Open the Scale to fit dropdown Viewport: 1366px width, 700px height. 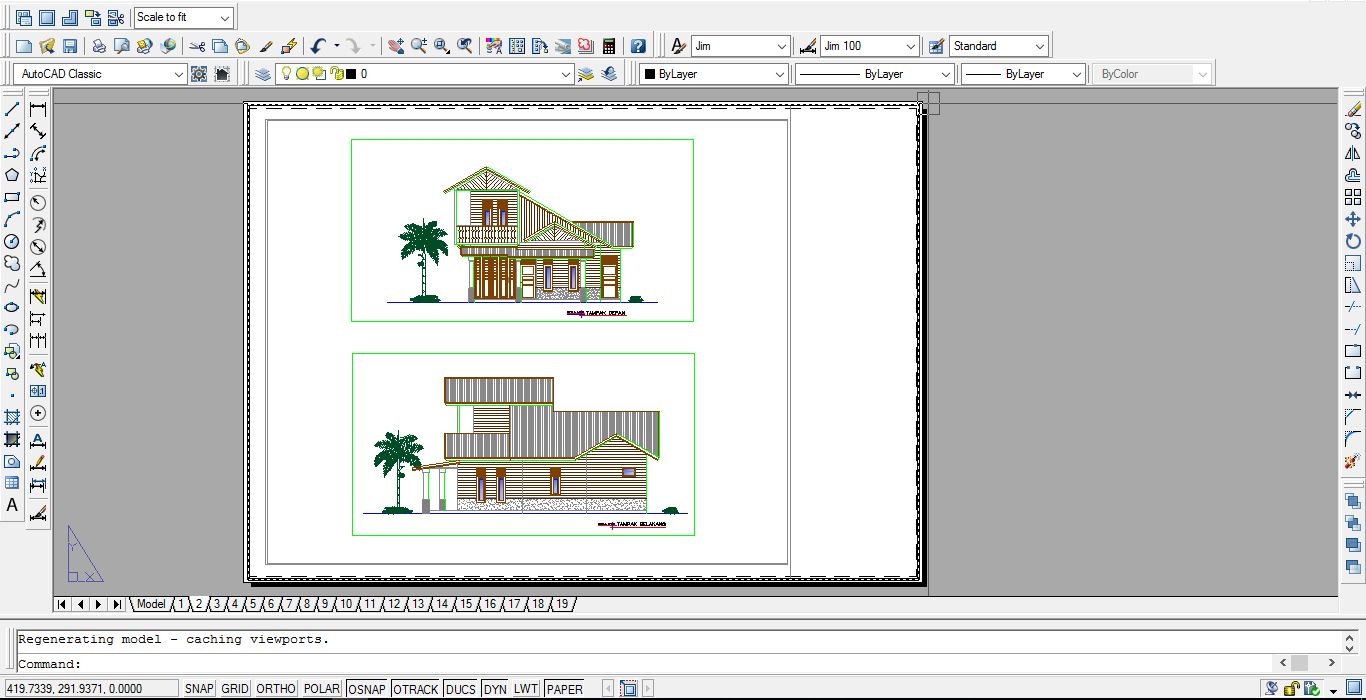click(225, 18)
